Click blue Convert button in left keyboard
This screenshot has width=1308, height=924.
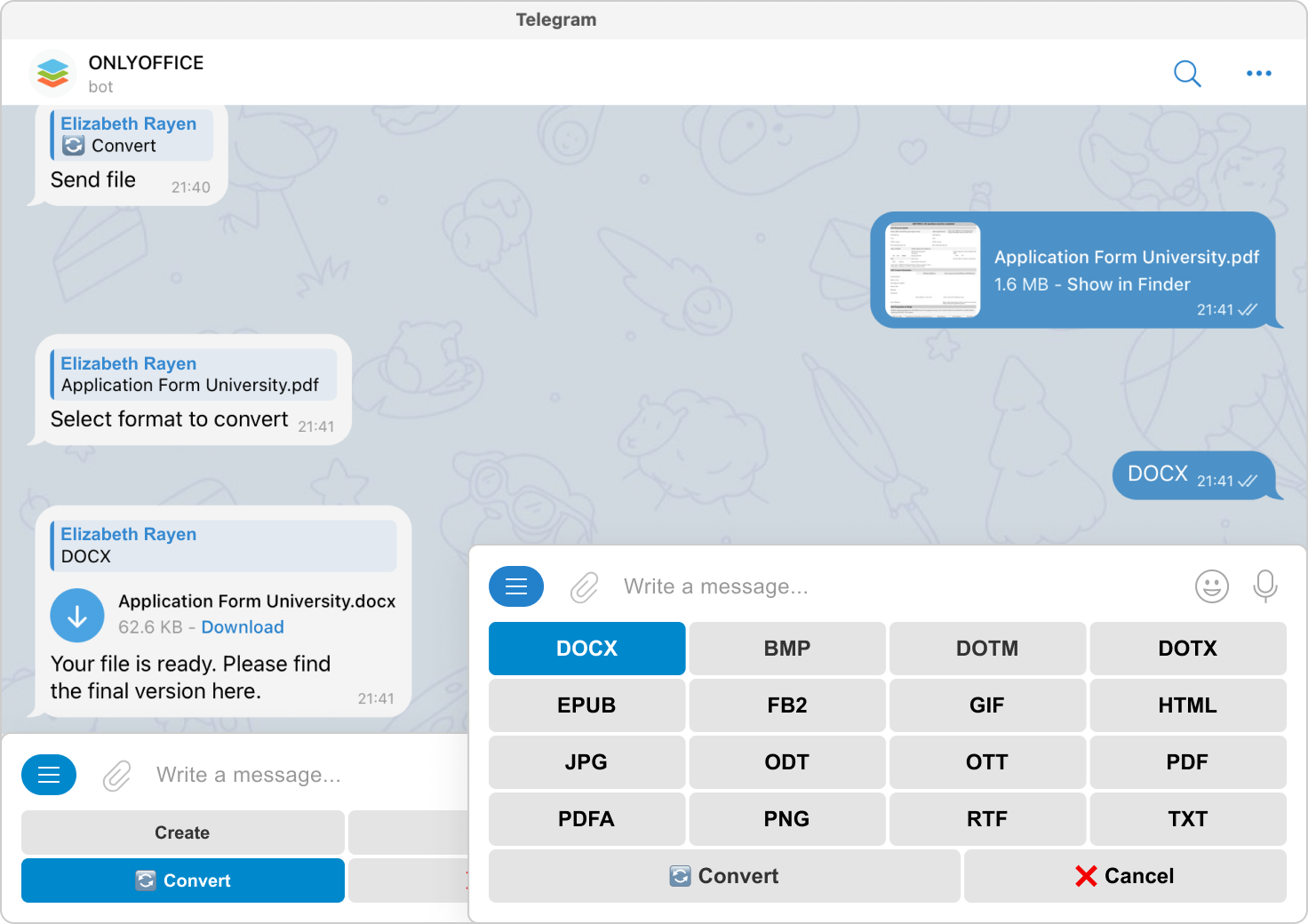pyautogui.click(x=182, y=880)
